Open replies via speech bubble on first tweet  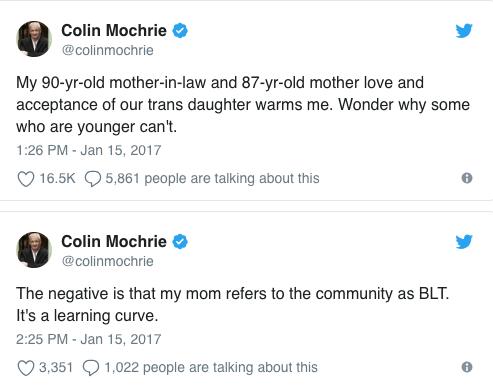click(x=93, y=179)
